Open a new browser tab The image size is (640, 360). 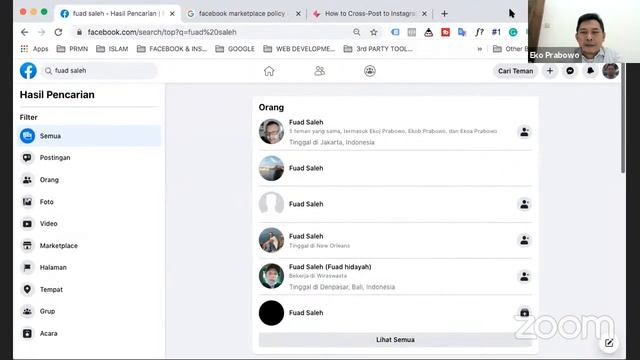click(x=444, y=13)
